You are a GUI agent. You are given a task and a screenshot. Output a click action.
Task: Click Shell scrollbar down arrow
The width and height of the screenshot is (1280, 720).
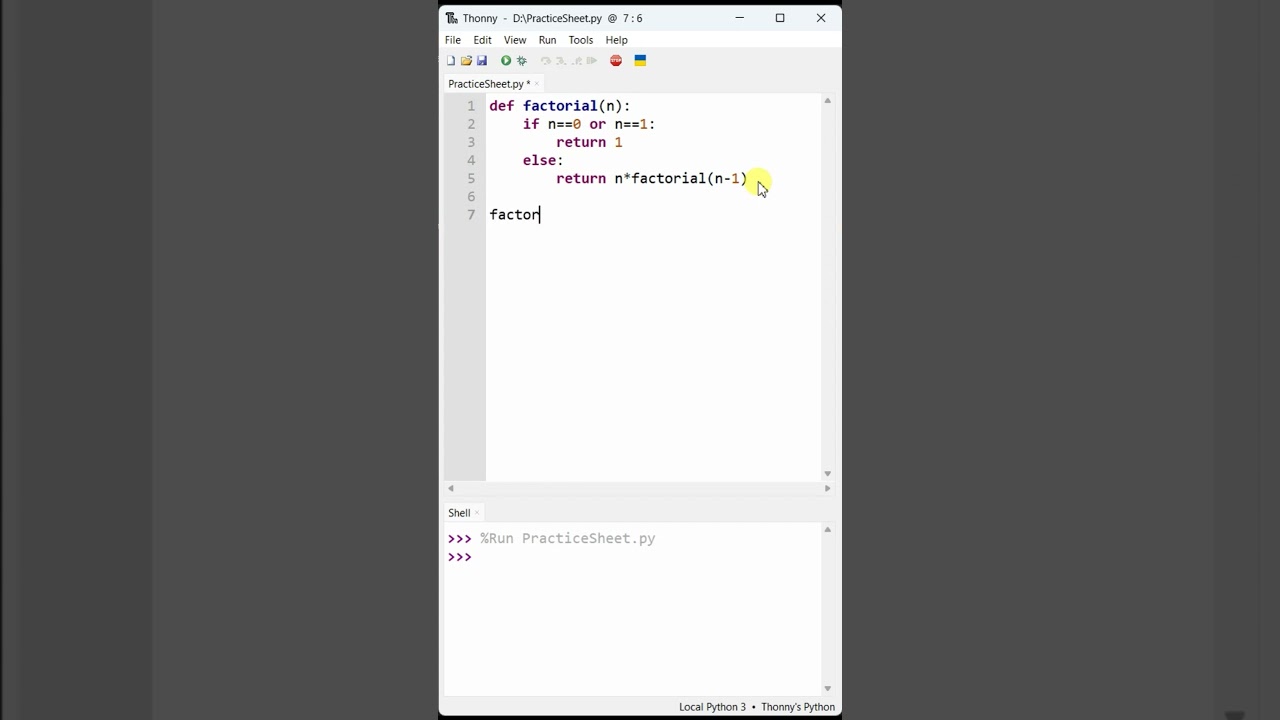click(x=828, y=688)
